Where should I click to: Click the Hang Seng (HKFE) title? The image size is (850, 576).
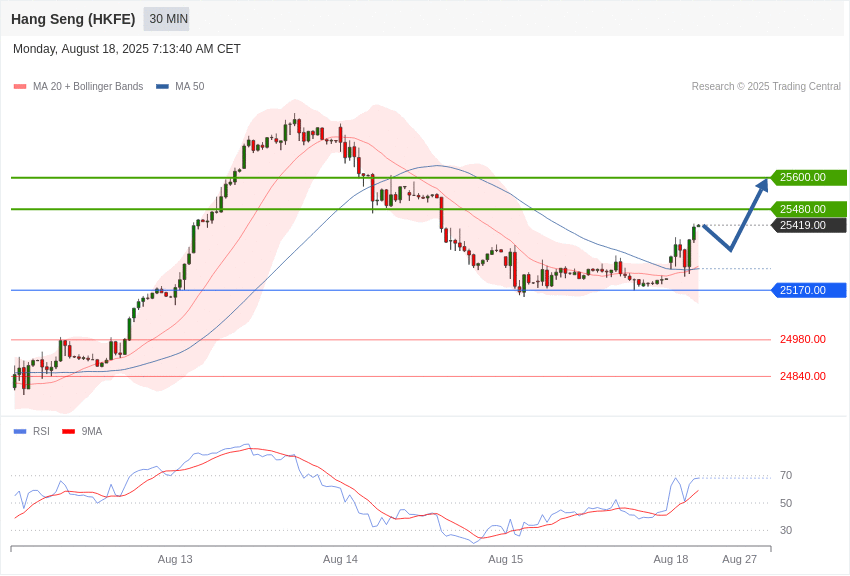(x=73, y=19)
